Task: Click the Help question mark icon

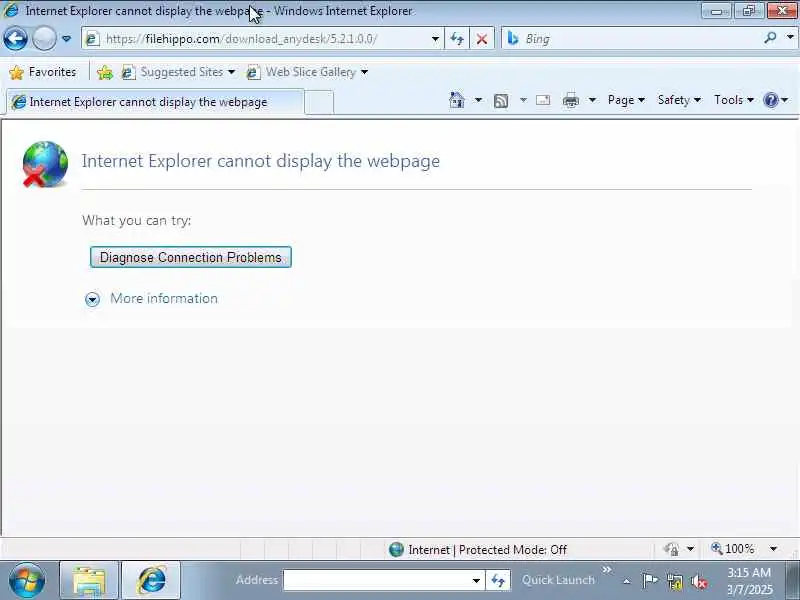Action: pos(770,100)
